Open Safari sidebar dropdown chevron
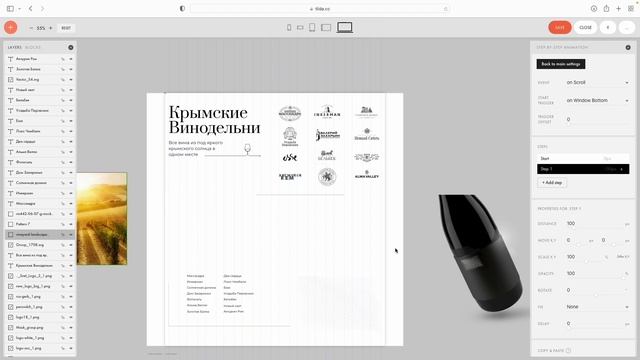This screenshot has width=640, height=360. [x=19, y=9]
